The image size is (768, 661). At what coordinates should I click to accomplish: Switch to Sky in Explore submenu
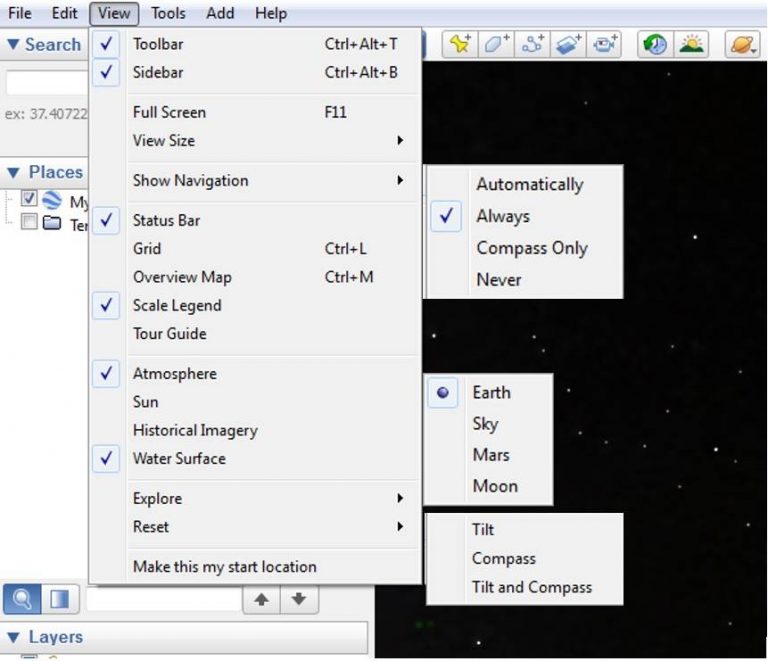click(488, 424)
